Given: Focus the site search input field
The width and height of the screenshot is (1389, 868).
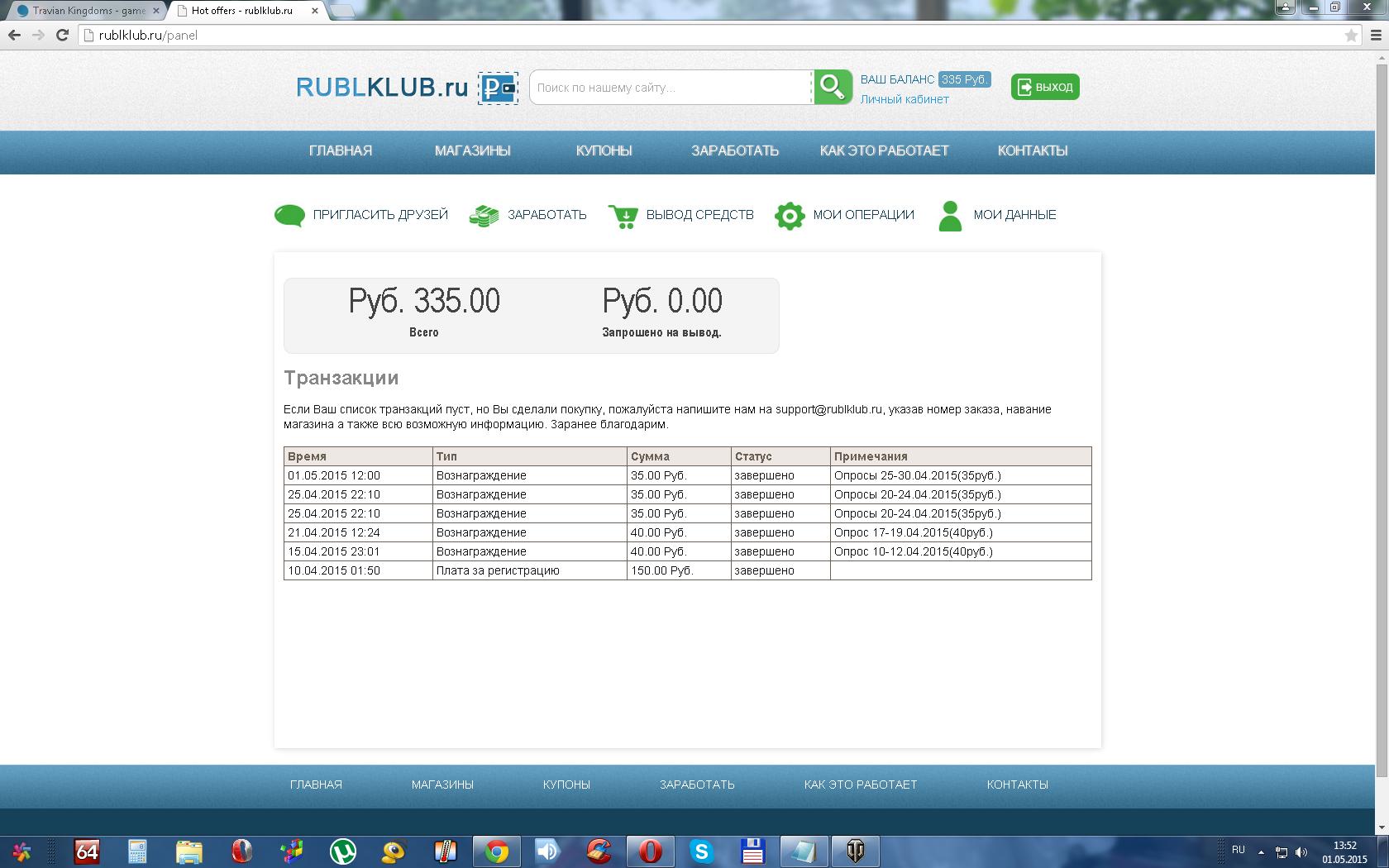Looking at the screenshot, I should coord(671,88).
